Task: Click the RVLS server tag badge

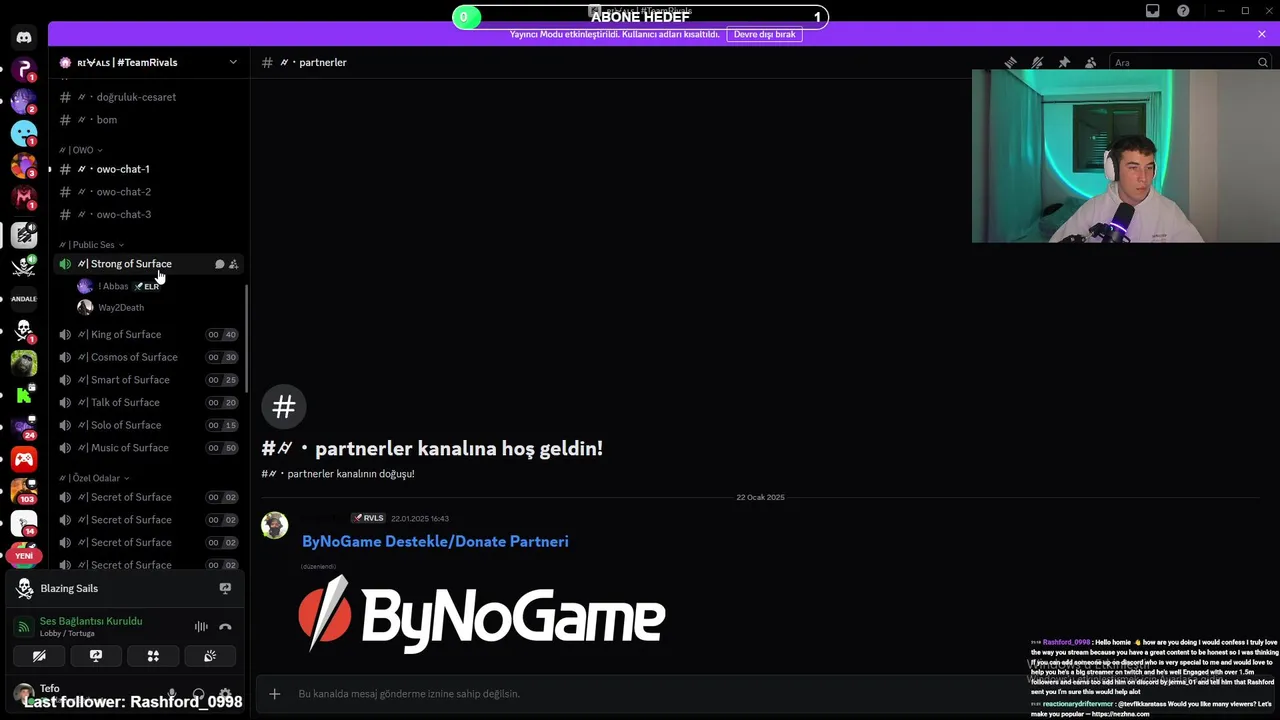Action: [368, 518]
